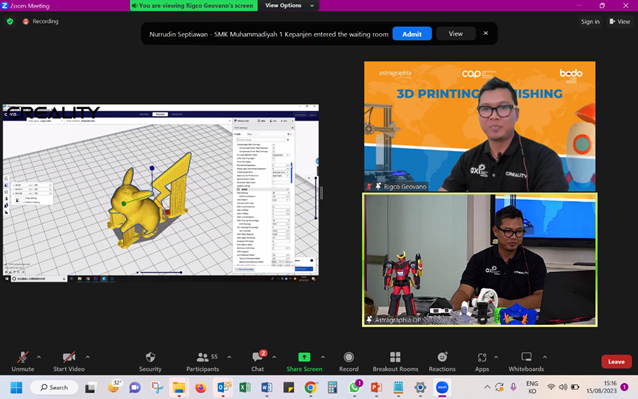
Task: Open the Reactions menu
Action: [x=442, y=362]
